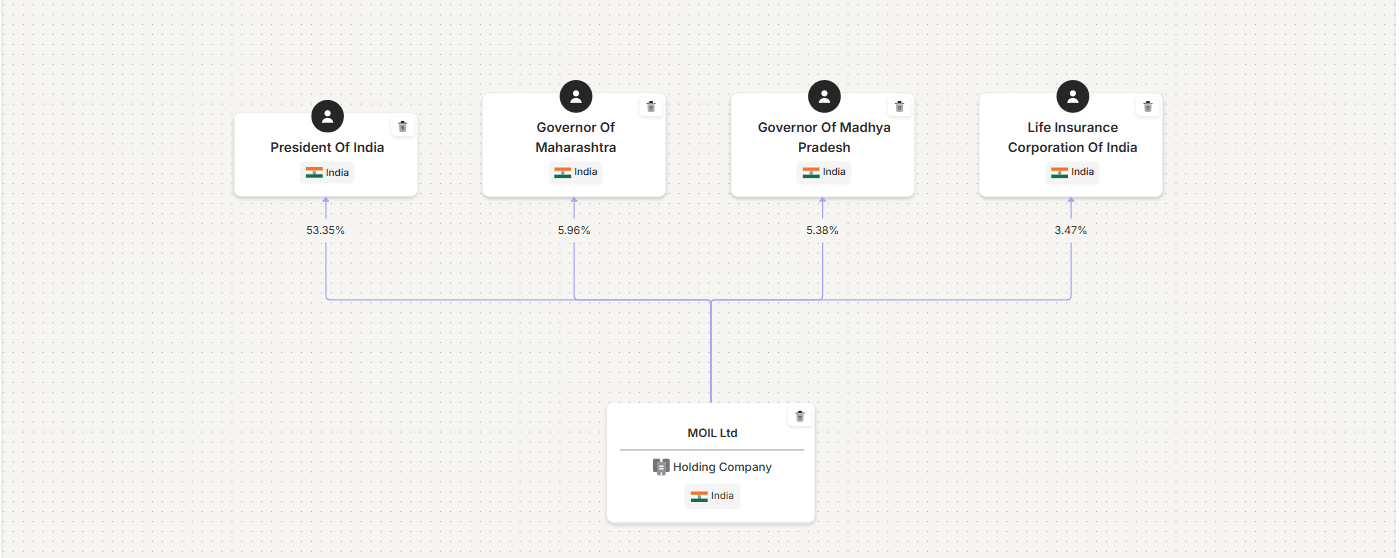Click India flag badge under Governor Of Maharashtra

point(576,172)
